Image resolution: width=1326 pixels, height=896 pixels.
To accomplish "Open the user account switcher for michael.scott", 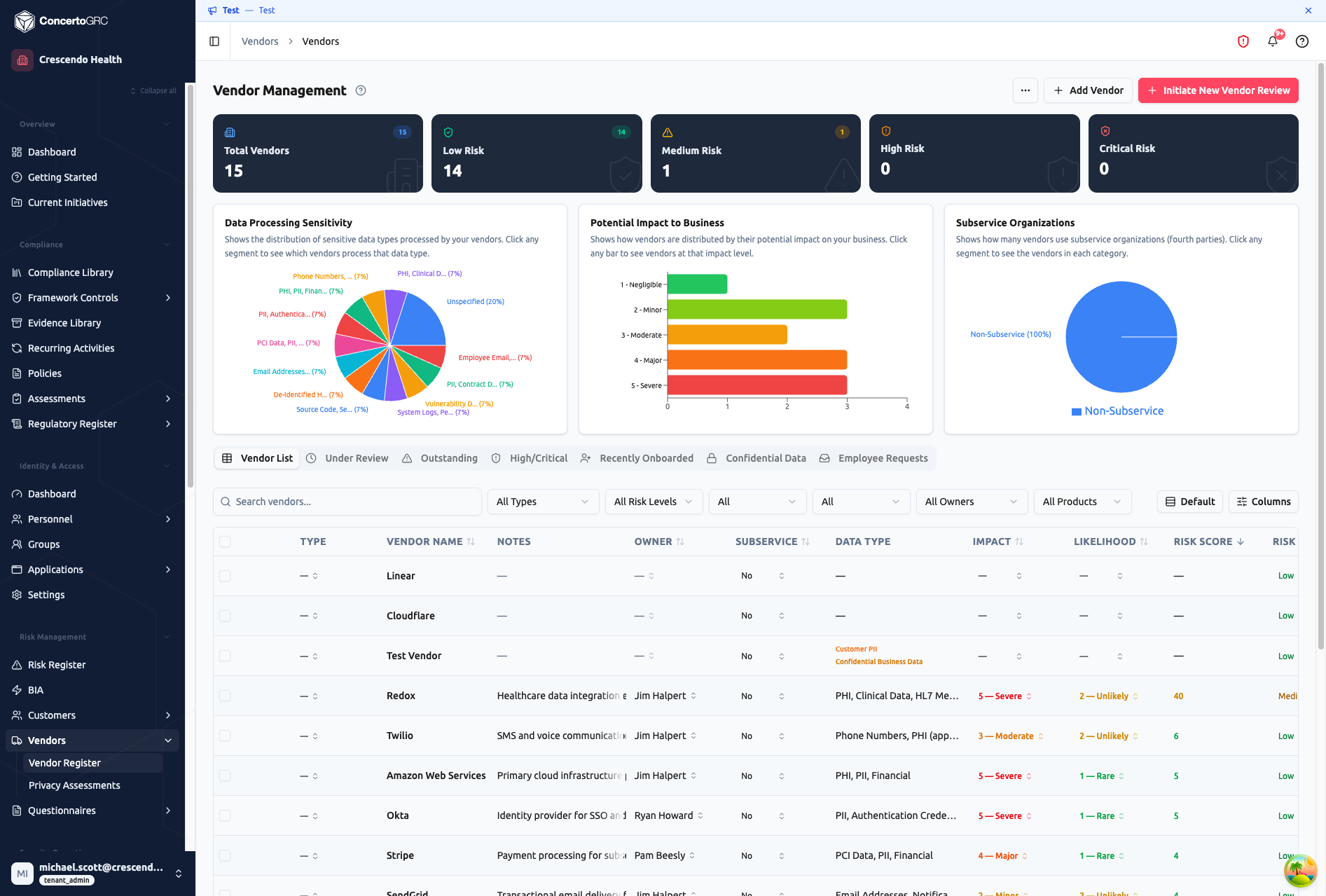I will 179,873.
